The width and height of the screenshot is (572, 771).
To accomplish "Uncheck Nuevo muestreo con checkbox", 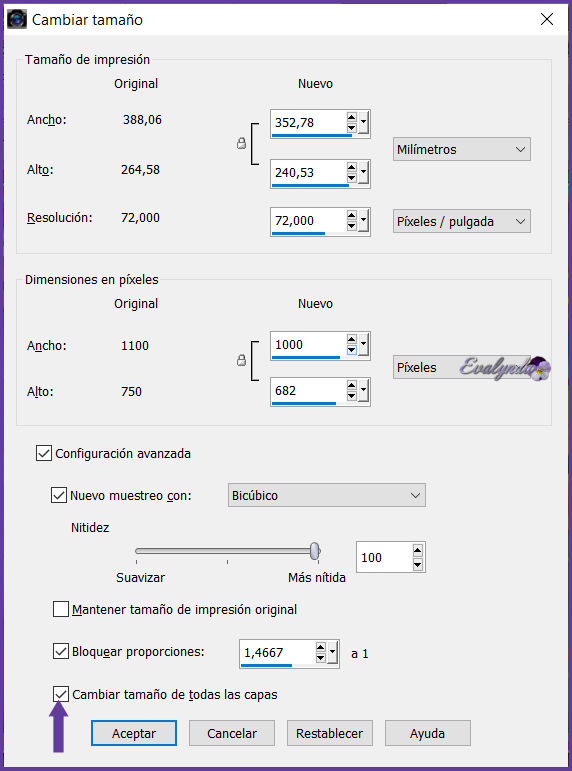I will click(x=59, y=495).
